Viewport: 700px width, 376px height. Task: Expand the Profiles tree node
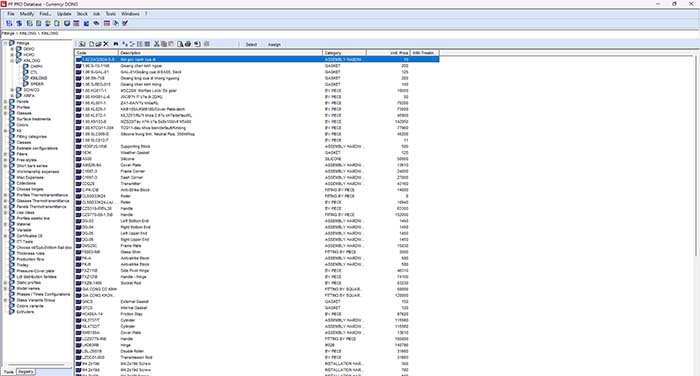[x=5, y=107]
